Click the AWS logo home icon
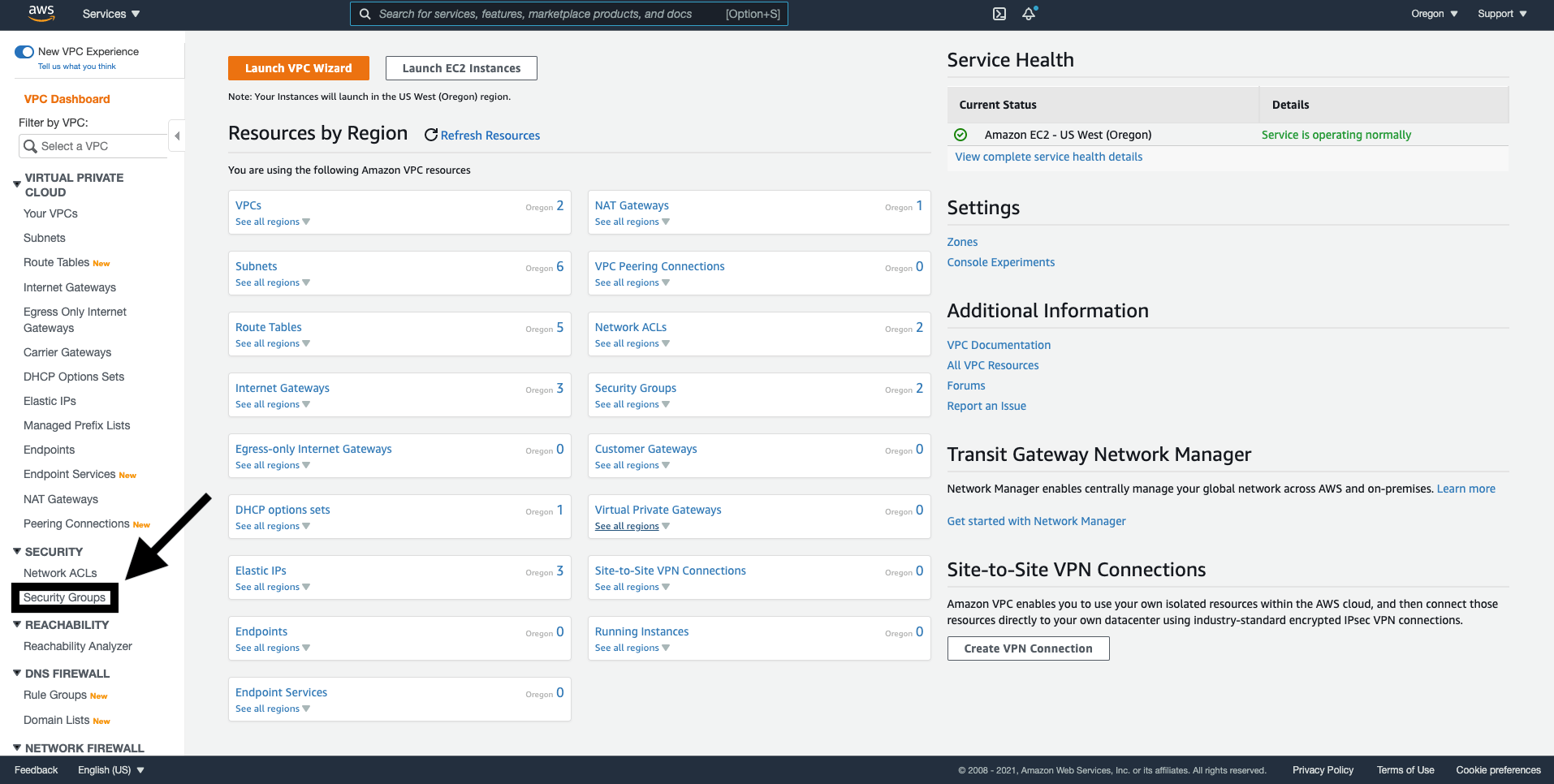This screenshot has height=784, width=1554. click(41, 13)
